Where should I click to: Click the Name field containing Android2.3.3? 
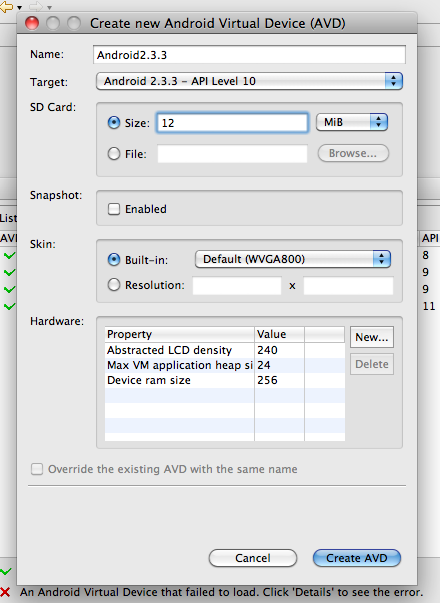tap(249, 55)
